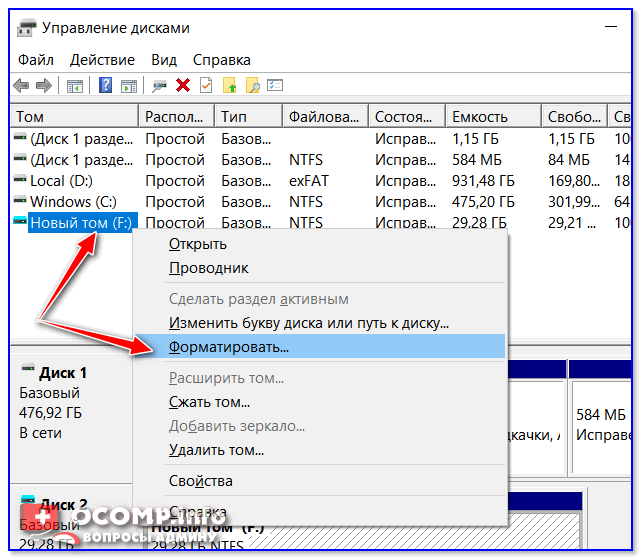
Task: Select the Windows (C:) volume row
Action: click(321, 202)
